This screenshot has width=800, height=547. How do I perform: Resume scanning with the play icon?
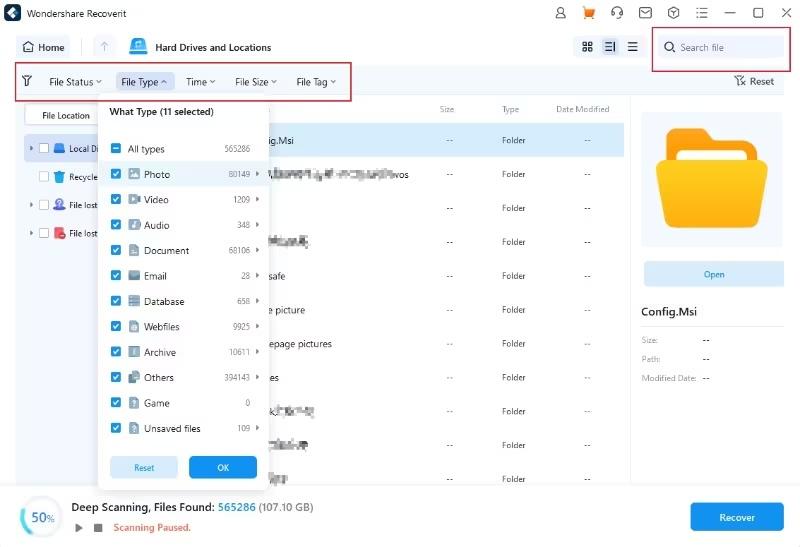79,527
